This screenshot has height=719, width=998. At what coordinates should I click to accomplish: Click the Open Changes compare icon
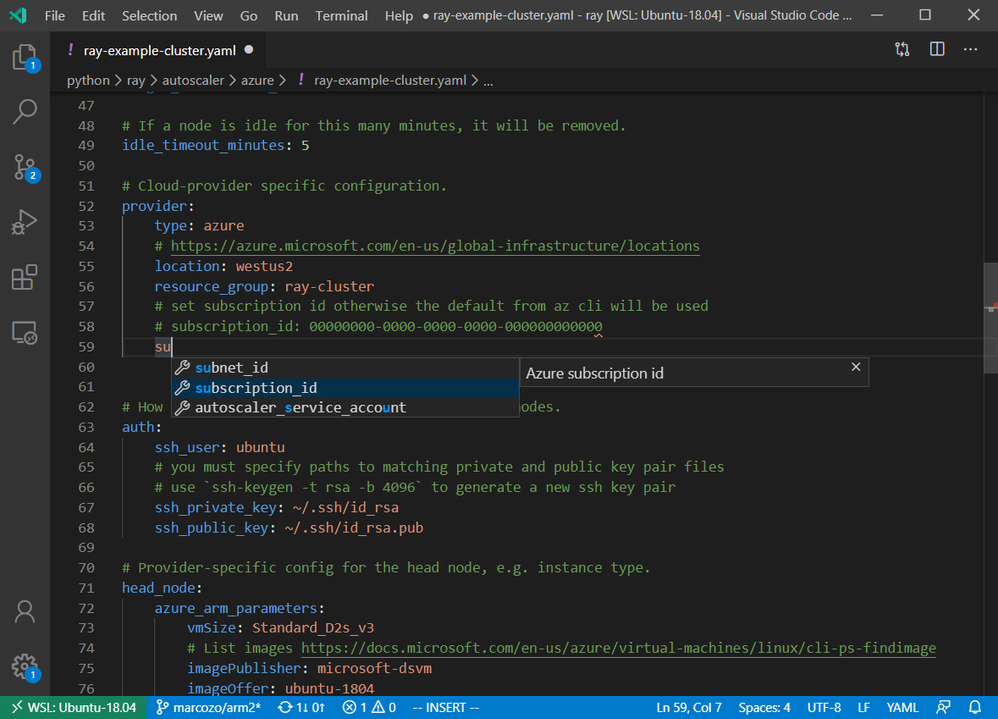click(x=902, y=50)
